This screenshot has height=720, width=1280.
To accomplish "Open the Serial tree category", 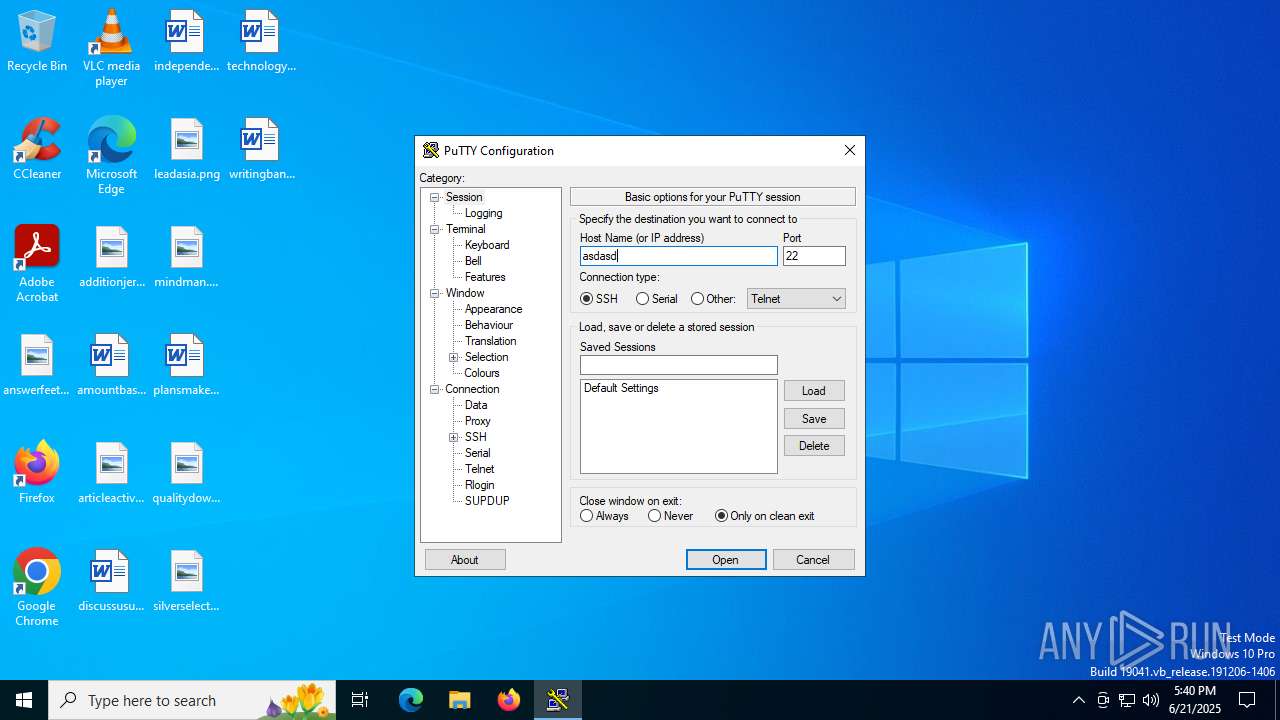I will (x=477, y=453).
